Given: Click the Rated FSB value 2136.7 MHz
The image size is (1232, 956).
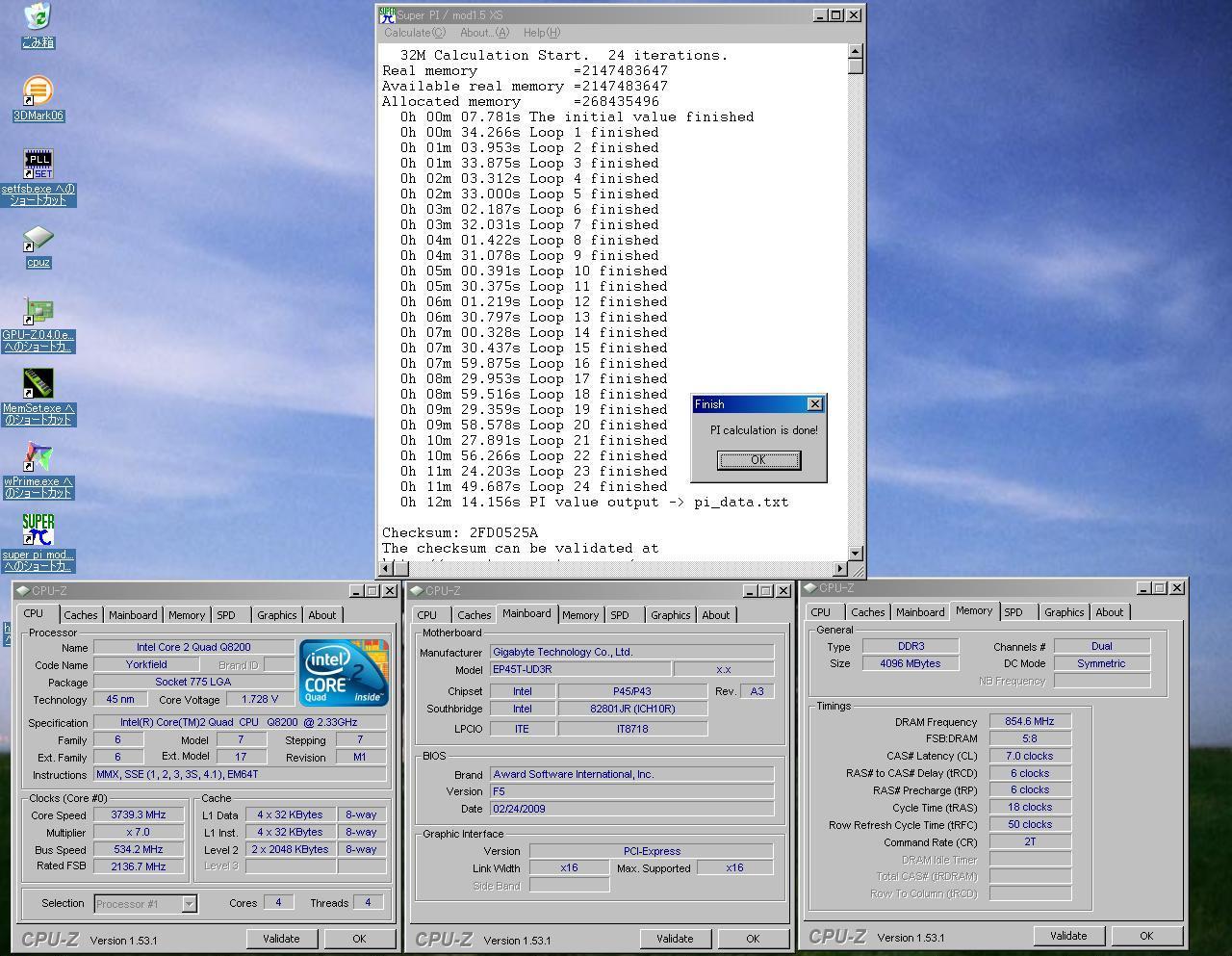Looking at the screenshot, I should click(x=139, y=866).
